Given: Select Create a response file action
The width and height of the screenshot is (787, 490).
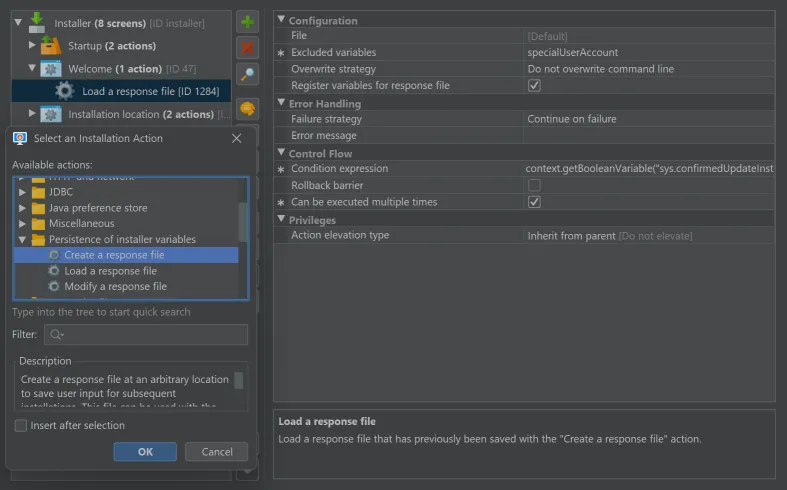Looking at the screenshot, I should click(126, 255).
